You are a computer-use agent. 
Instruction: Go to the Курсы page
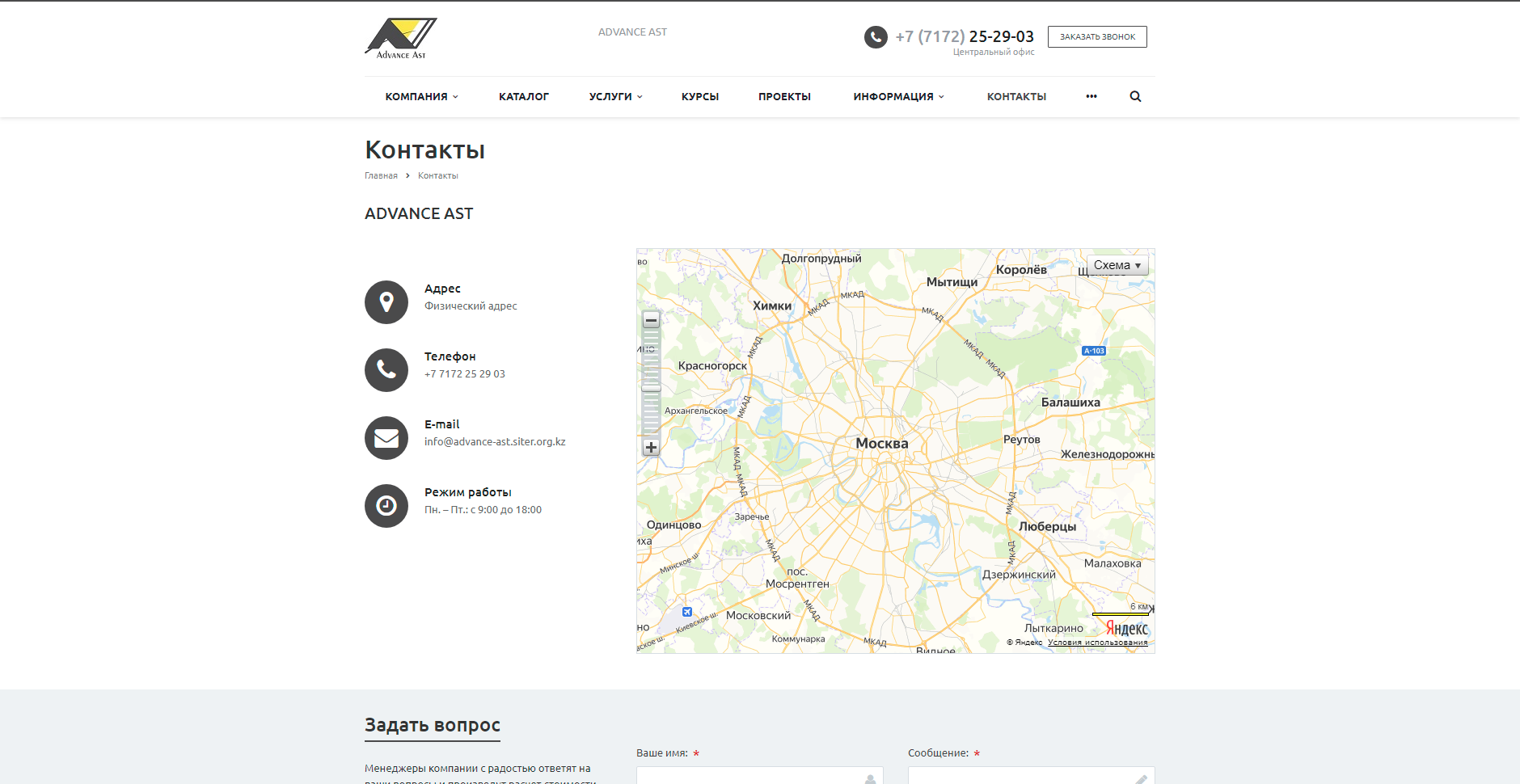[700, 96]
